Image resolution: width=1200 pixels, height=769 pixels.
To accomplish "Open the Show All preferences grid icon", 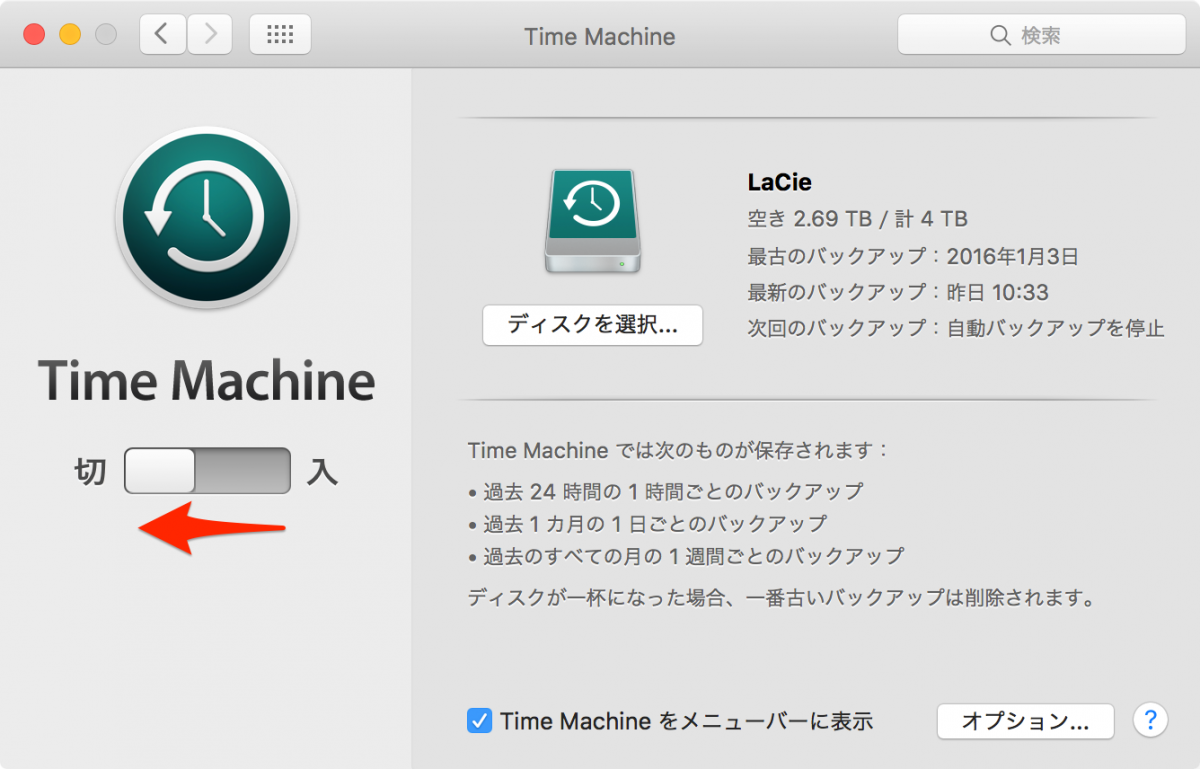I will 279,34.
